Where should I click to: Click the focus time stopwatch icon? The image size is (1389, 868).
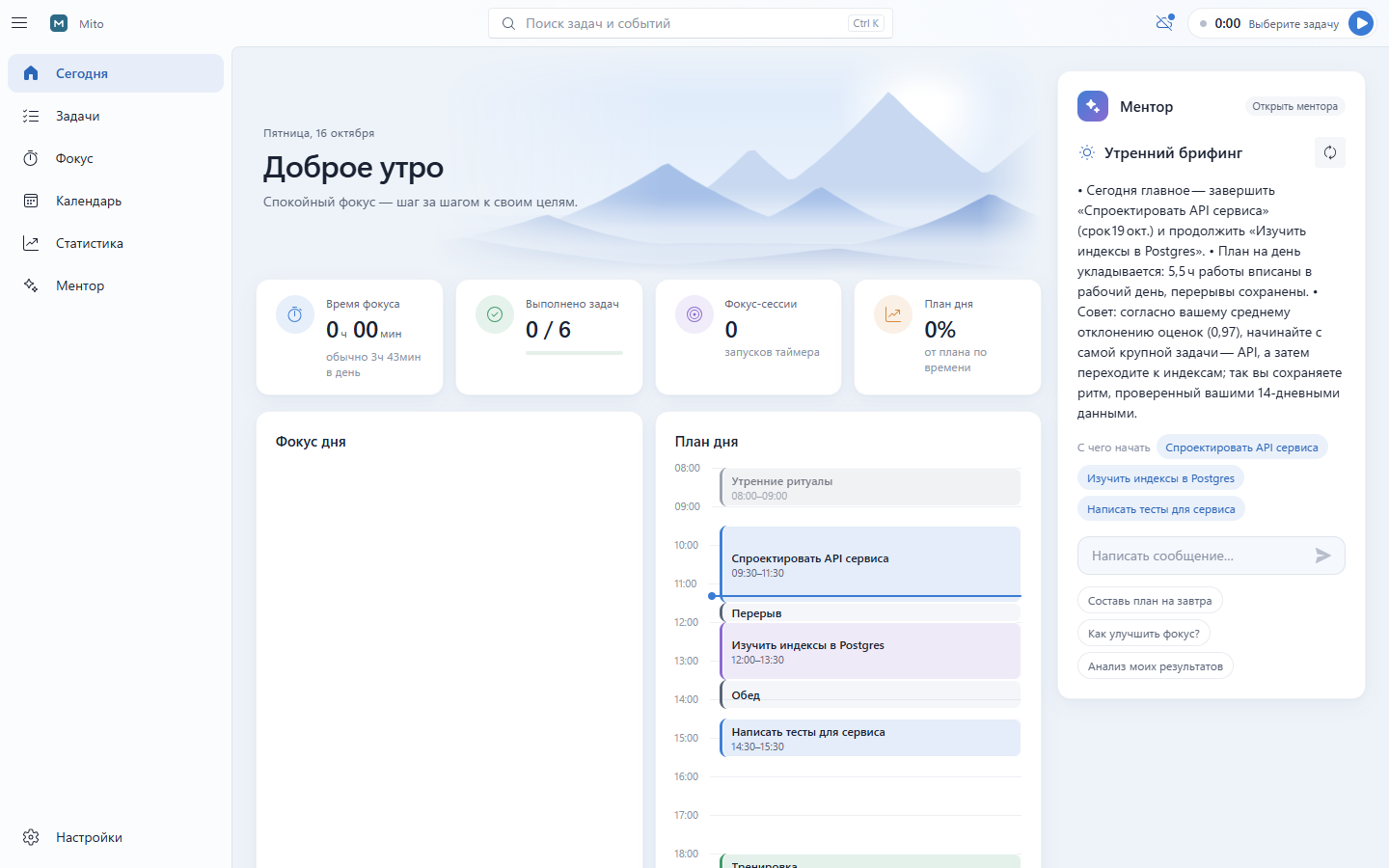295,314
